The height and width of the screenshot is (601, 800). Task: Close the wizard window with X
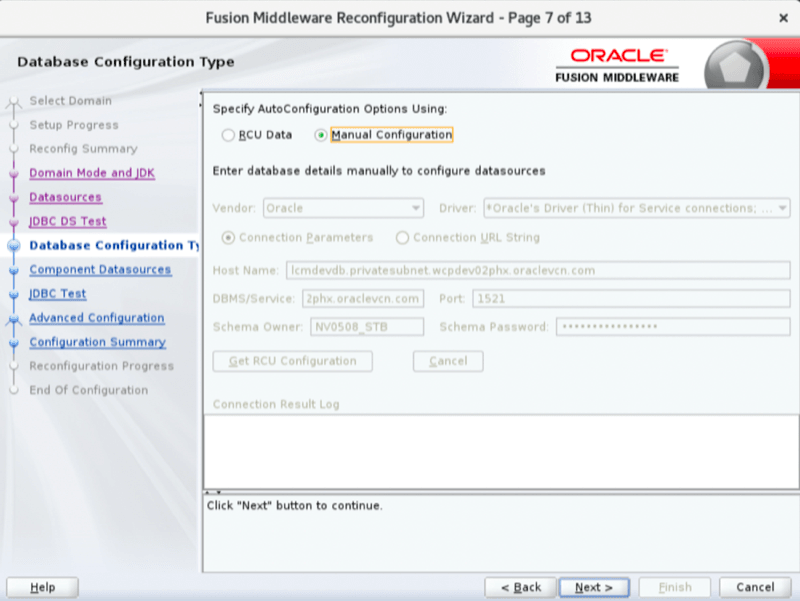point(783,18)
